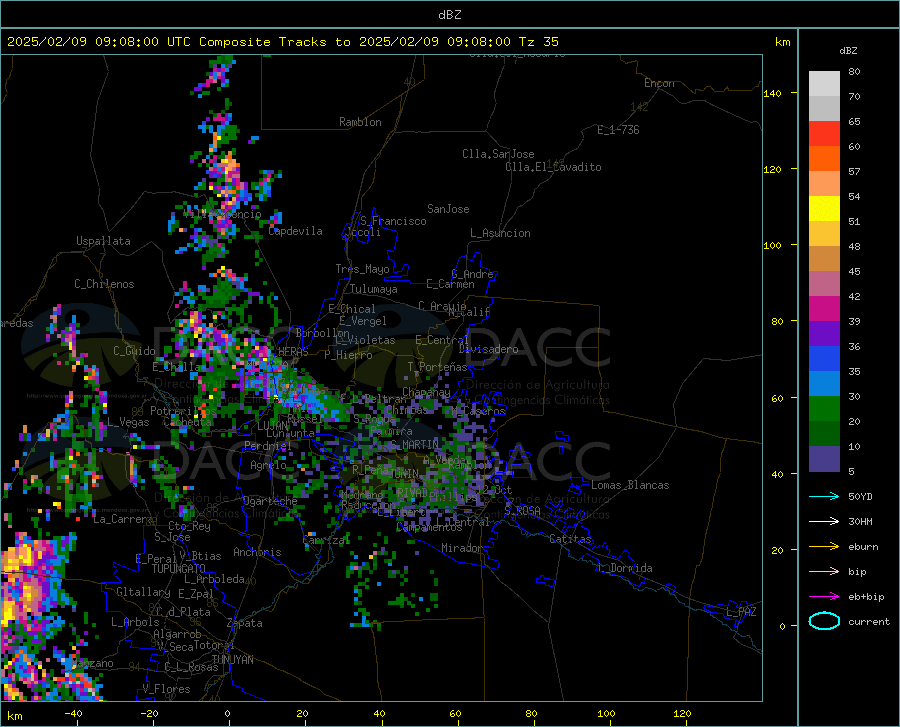900x727 pixels.
Task: Click the Mirador place label
Action: [x=461, y=548]
